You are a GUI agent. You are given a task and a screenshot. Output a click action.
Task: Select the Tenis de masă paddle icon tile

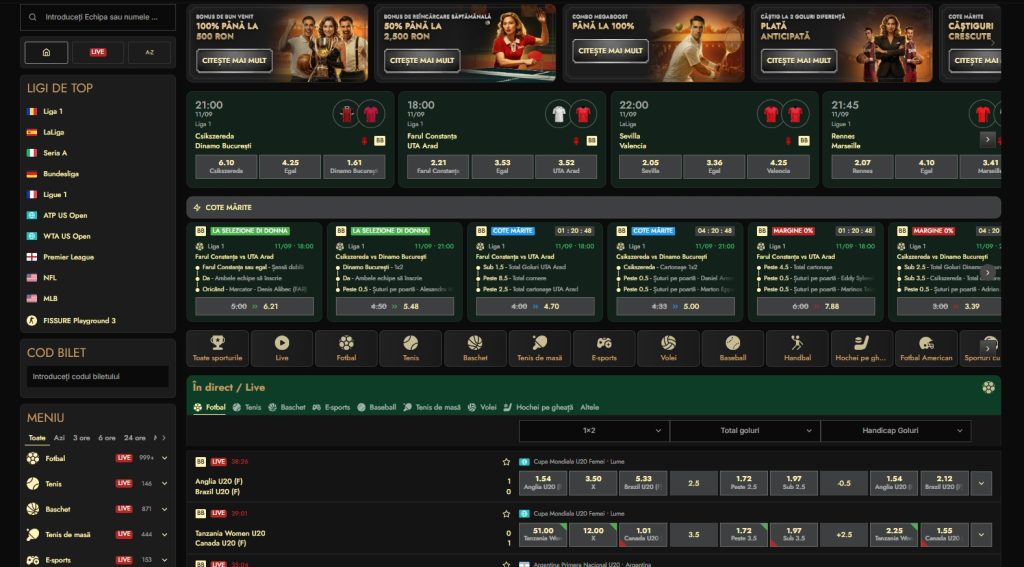(539, 348)
